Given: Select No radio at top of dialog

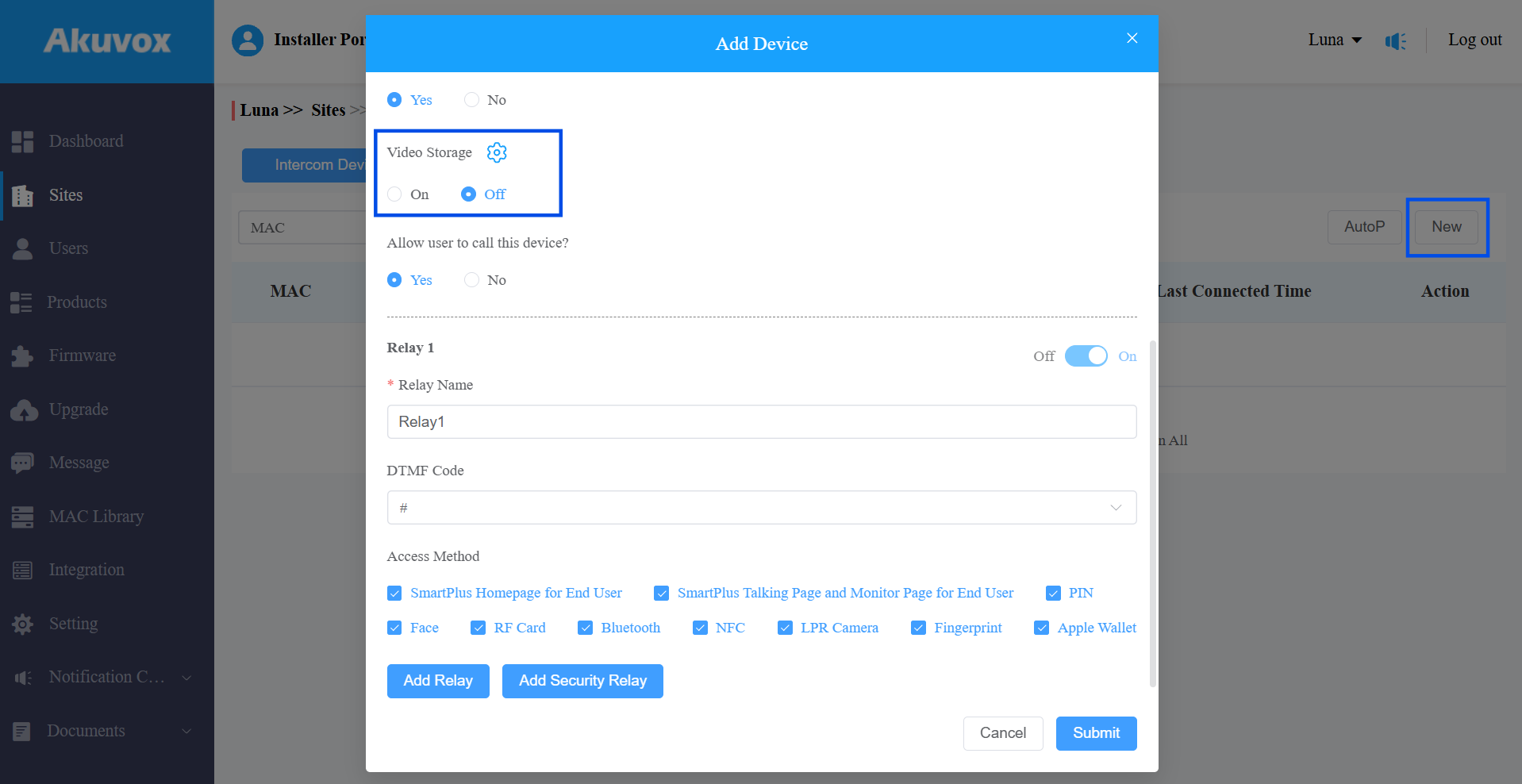Looking at the screenshot, I should (471, 100).
